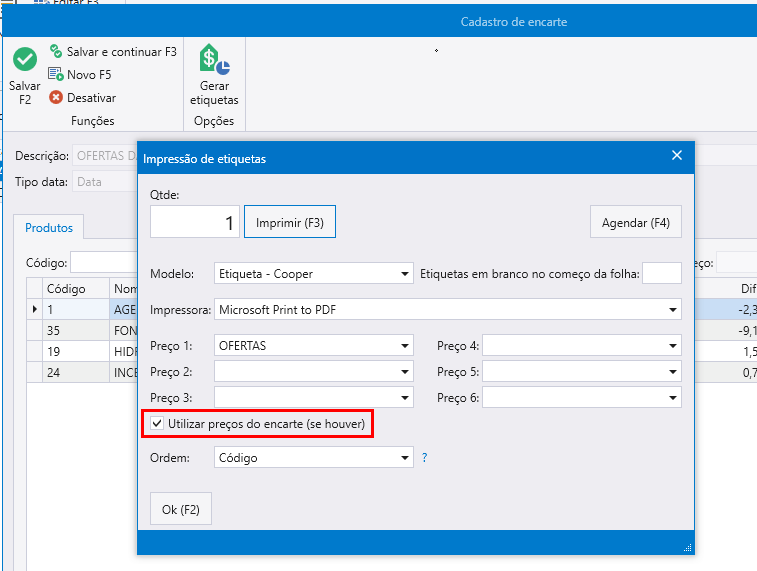The height and width of the screenshot is (571, 757).
Task: Expand the Preço 1 OFERTAS dropdown
Action: pyautogui.click(x=404, y=346)
